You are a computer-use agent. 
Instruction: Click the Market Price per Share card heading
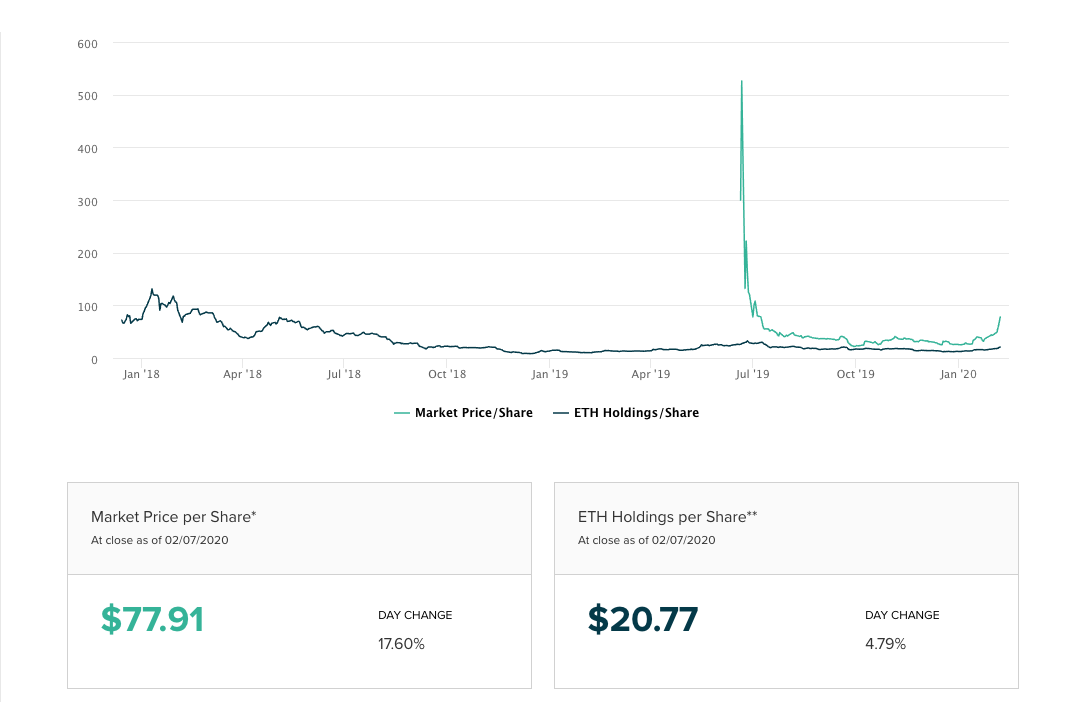(x=173, y=517)
